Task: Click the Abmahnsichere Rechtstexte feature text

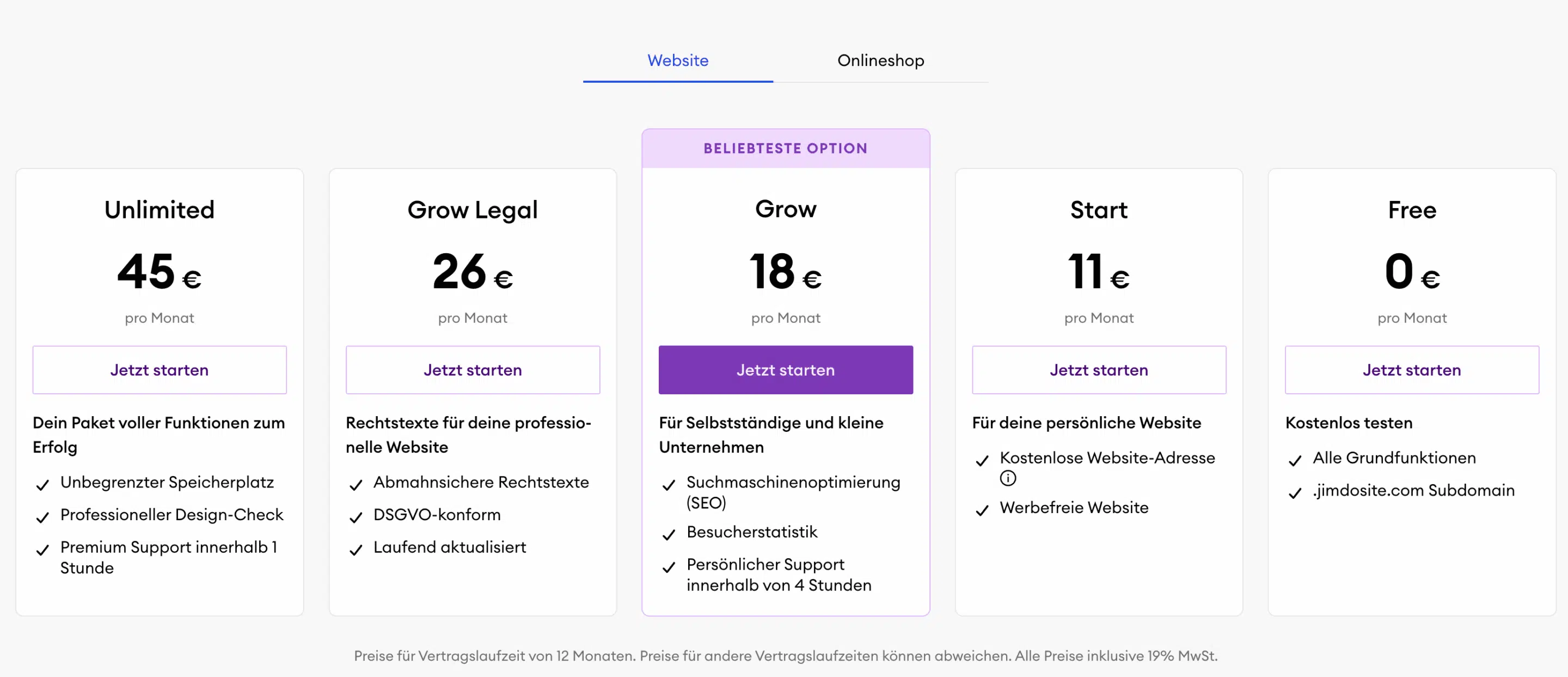Action: 481,482
